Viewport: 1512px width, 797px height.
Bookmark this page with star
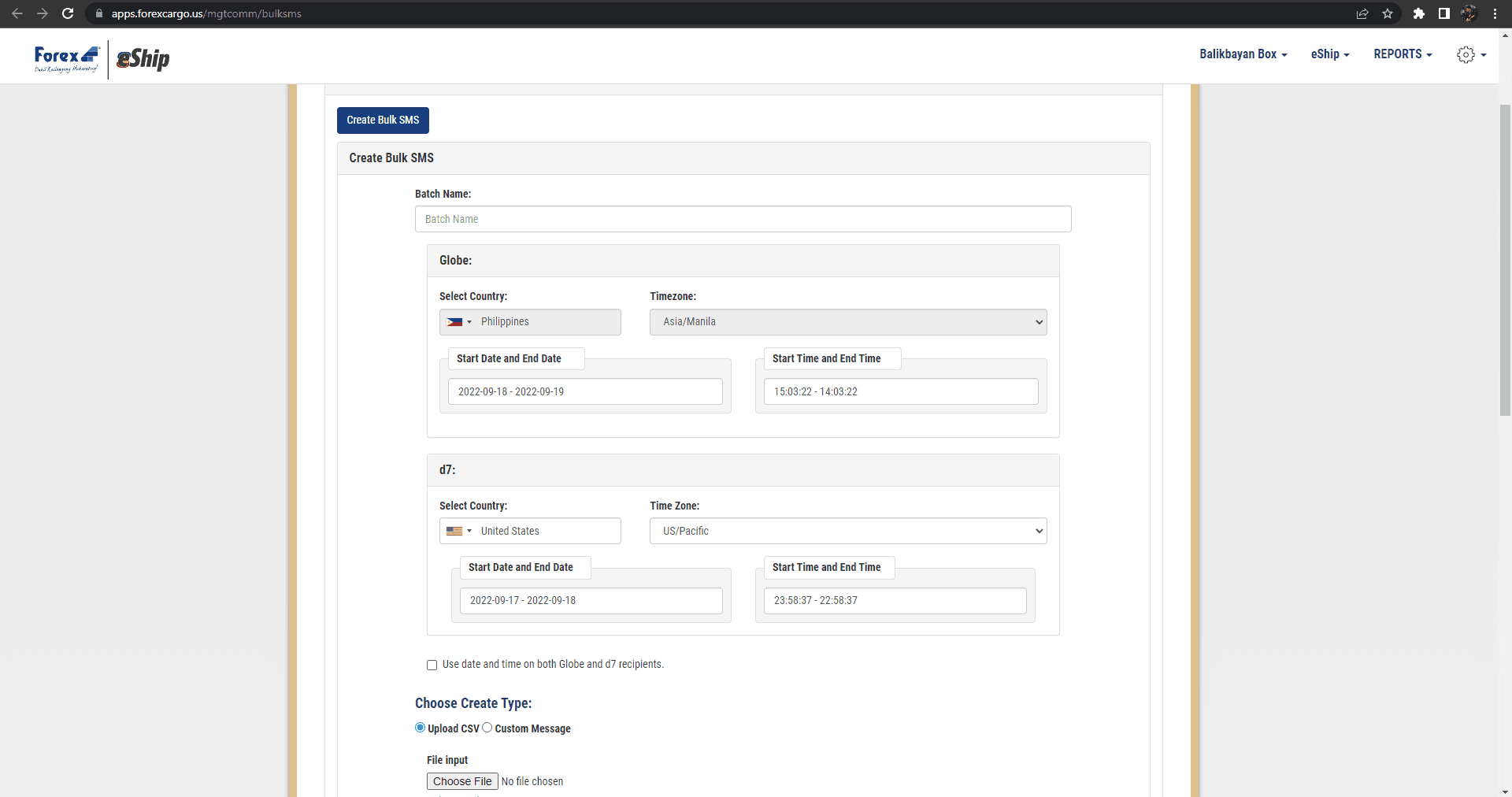click(x=1388, y=13)
